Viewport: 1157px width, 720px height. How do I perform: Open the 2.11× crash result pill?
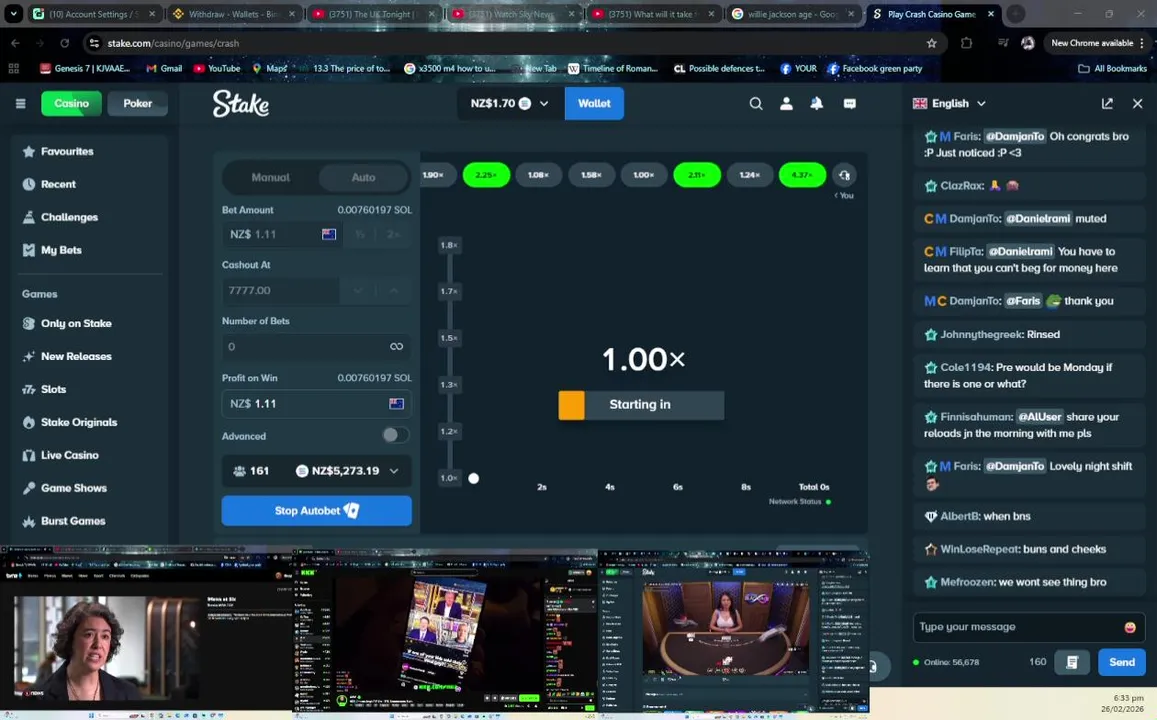click(697, 176)
